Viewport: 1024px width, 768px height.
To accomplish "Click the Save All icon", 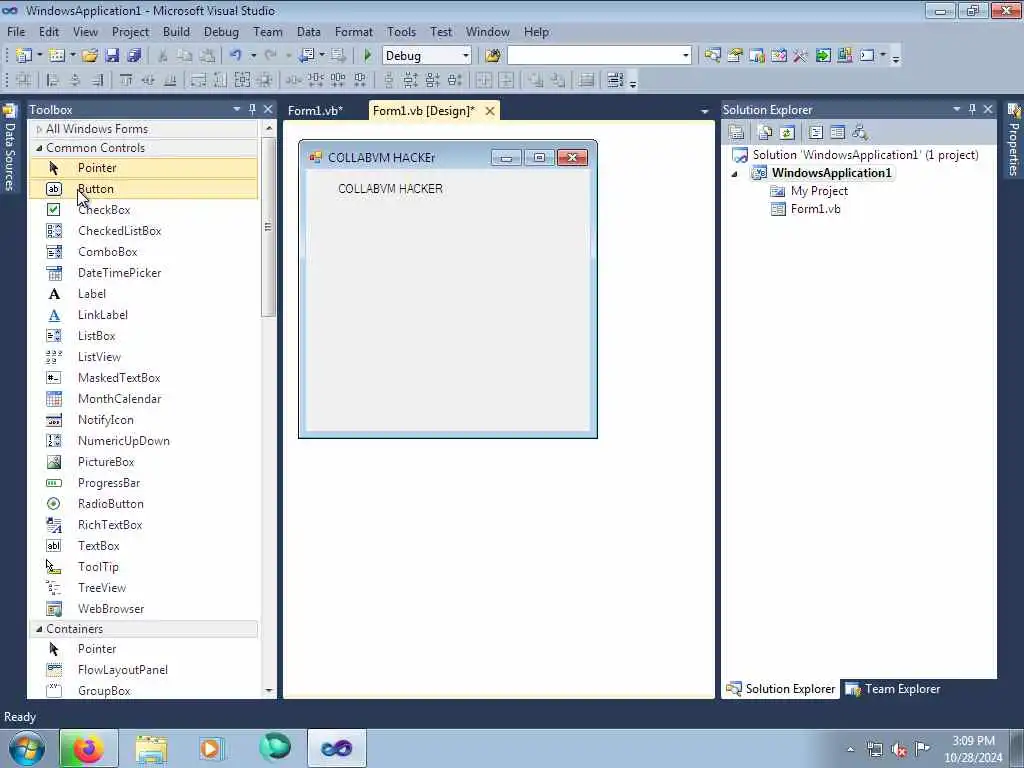I will [x=134, y=56].
